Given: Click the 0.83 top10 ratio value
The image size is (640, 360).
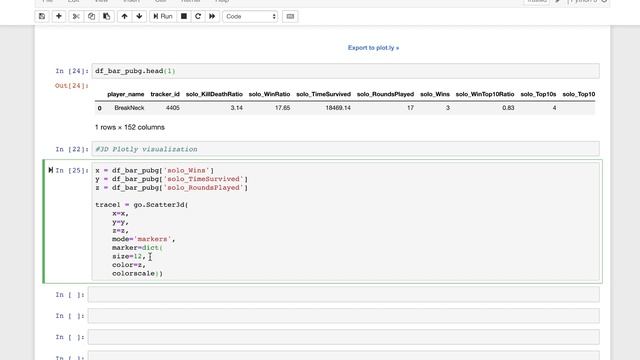Looking at the screenshot, I should (x=508, y=108).
